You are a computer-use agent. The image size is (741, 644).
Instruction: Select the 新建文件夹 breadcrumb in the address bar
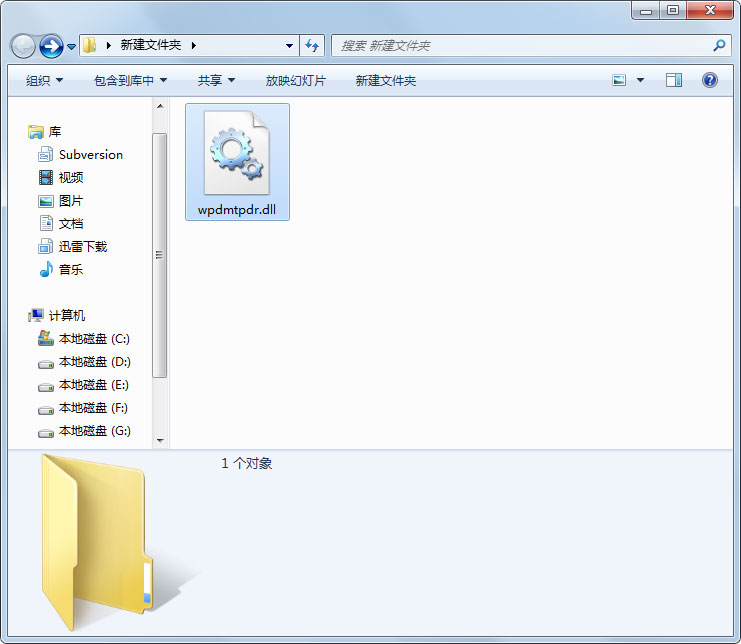(x=151, y=45)
